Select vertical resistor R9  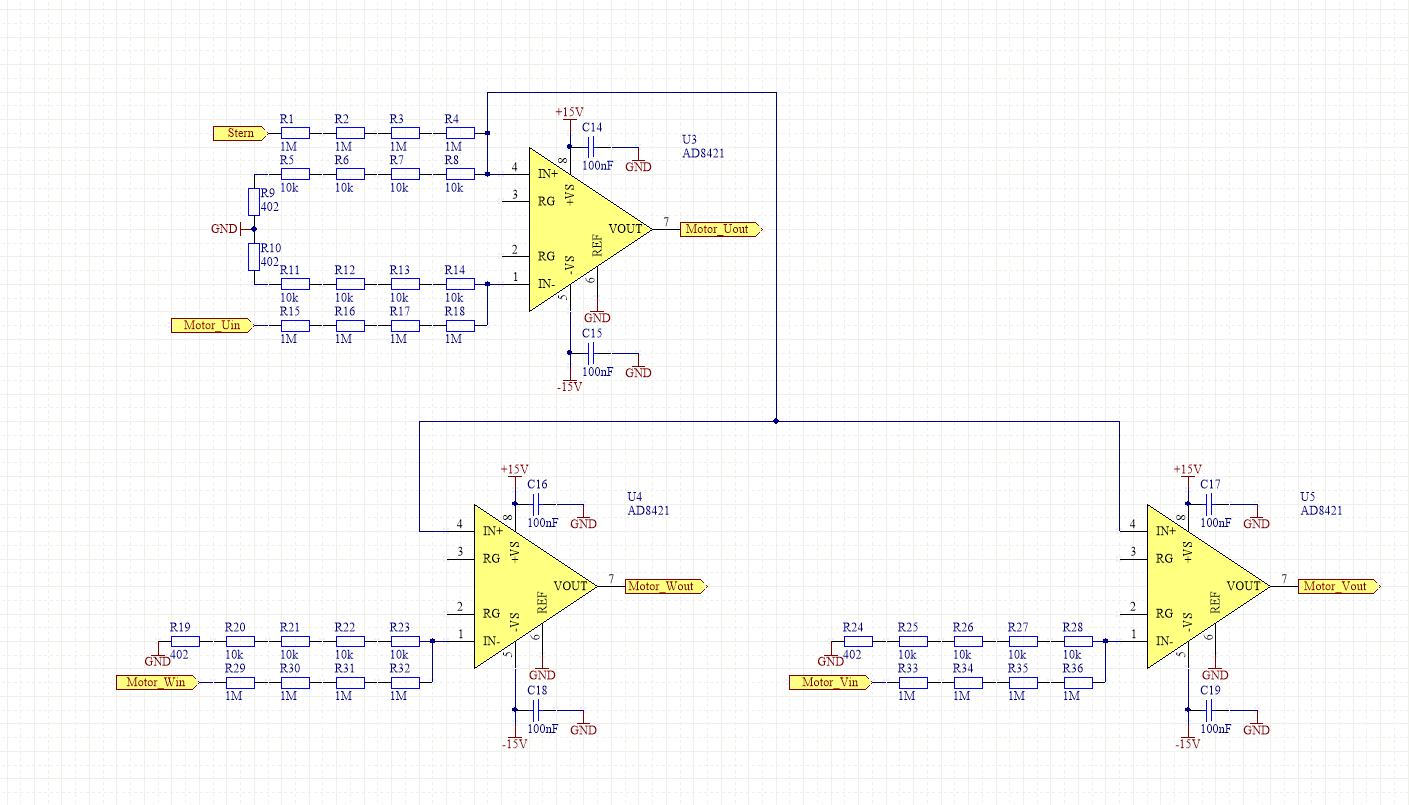(x=254, y=201)
